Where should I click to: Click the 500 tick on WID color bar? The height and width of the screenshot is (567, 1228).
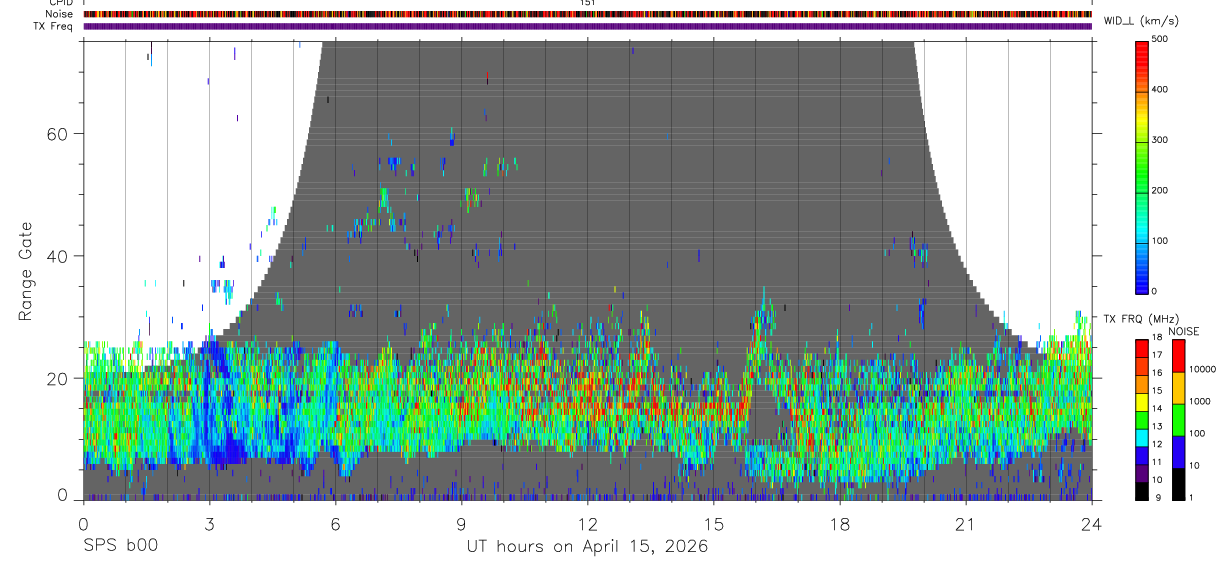pyautogui.click(x=1162, y=40)
